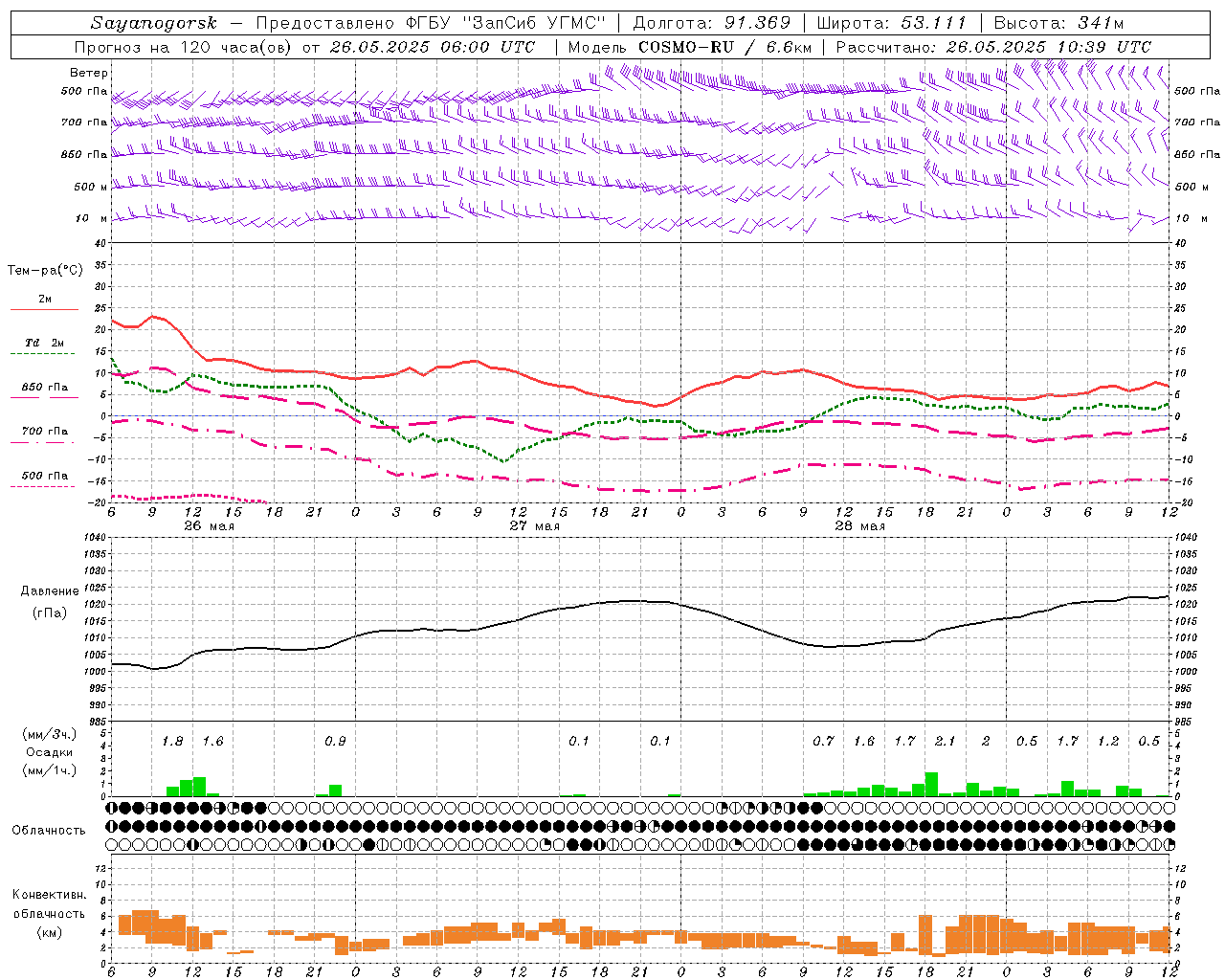Click the 1.8 precipitation value

(172, 742)
